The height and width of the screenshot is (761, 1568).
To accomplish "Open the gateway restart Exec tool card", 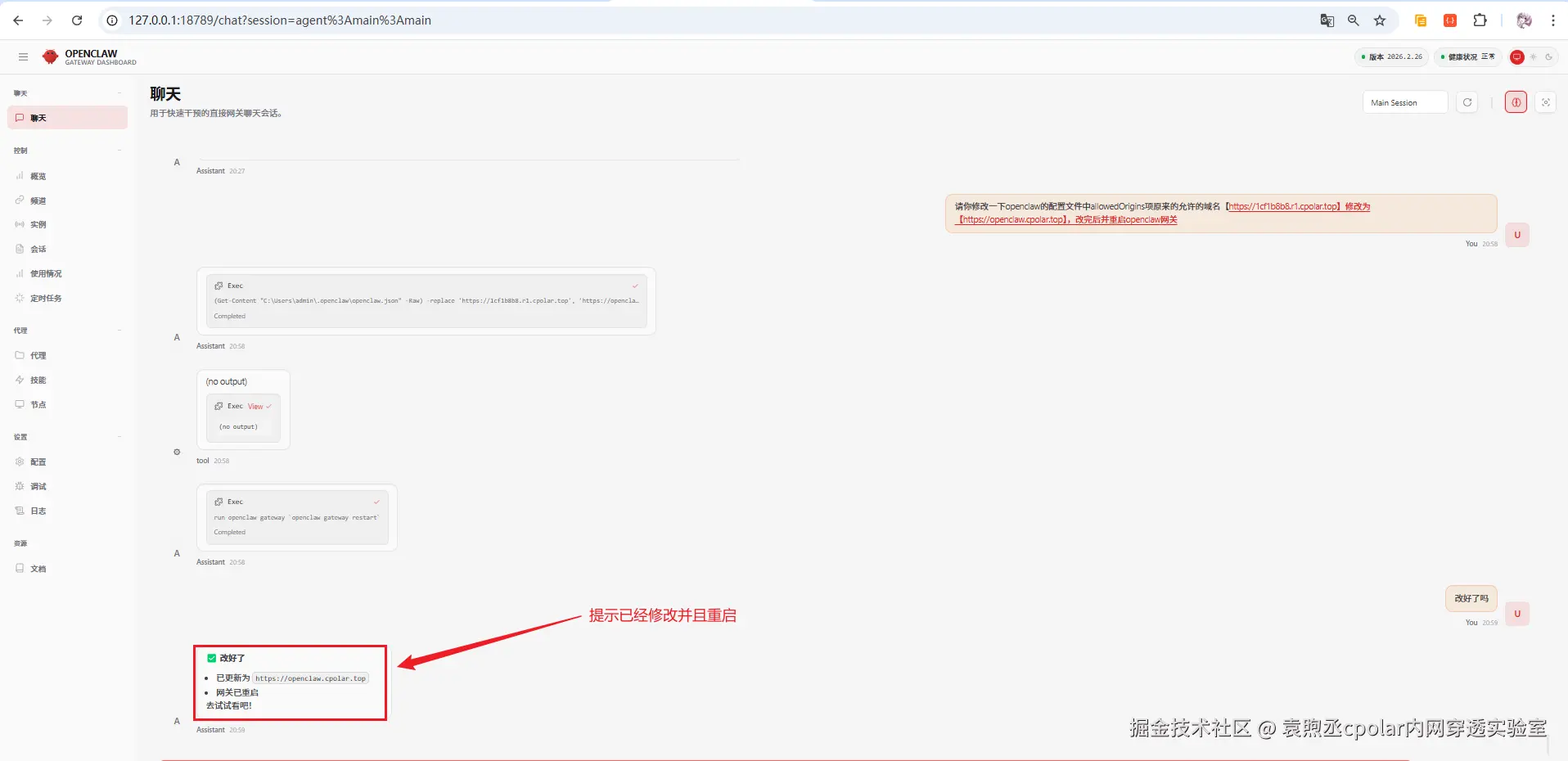I will 297,517.
